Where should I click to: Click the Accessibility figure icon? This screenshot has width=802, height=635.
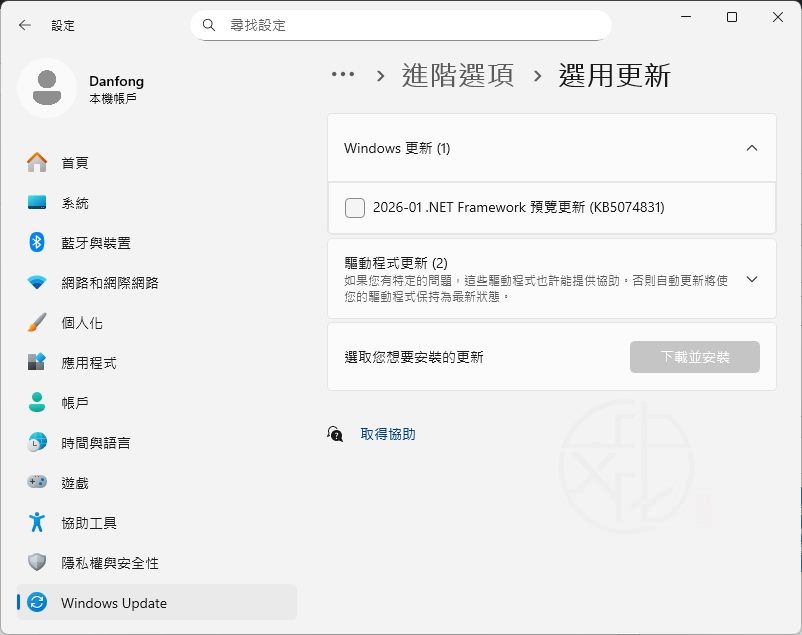(x=37, y=522)
